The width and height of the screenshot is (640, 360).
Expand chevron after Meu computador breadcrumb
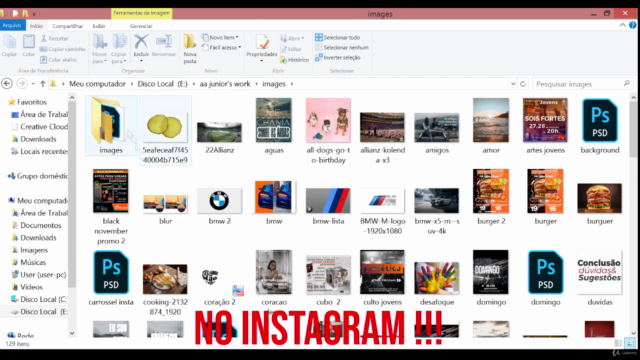pyautogui.click(x=131, y=84)
